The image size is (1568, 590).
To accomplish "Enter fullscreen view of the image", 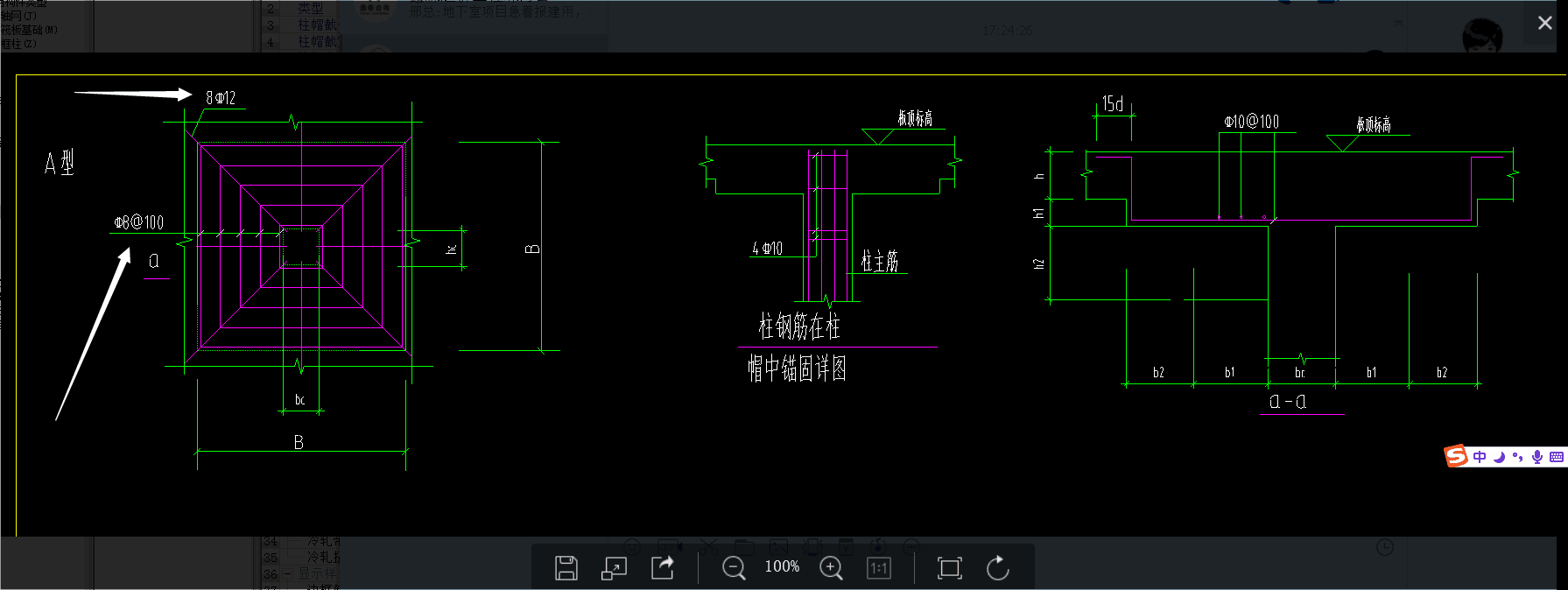I will (949, 568).
